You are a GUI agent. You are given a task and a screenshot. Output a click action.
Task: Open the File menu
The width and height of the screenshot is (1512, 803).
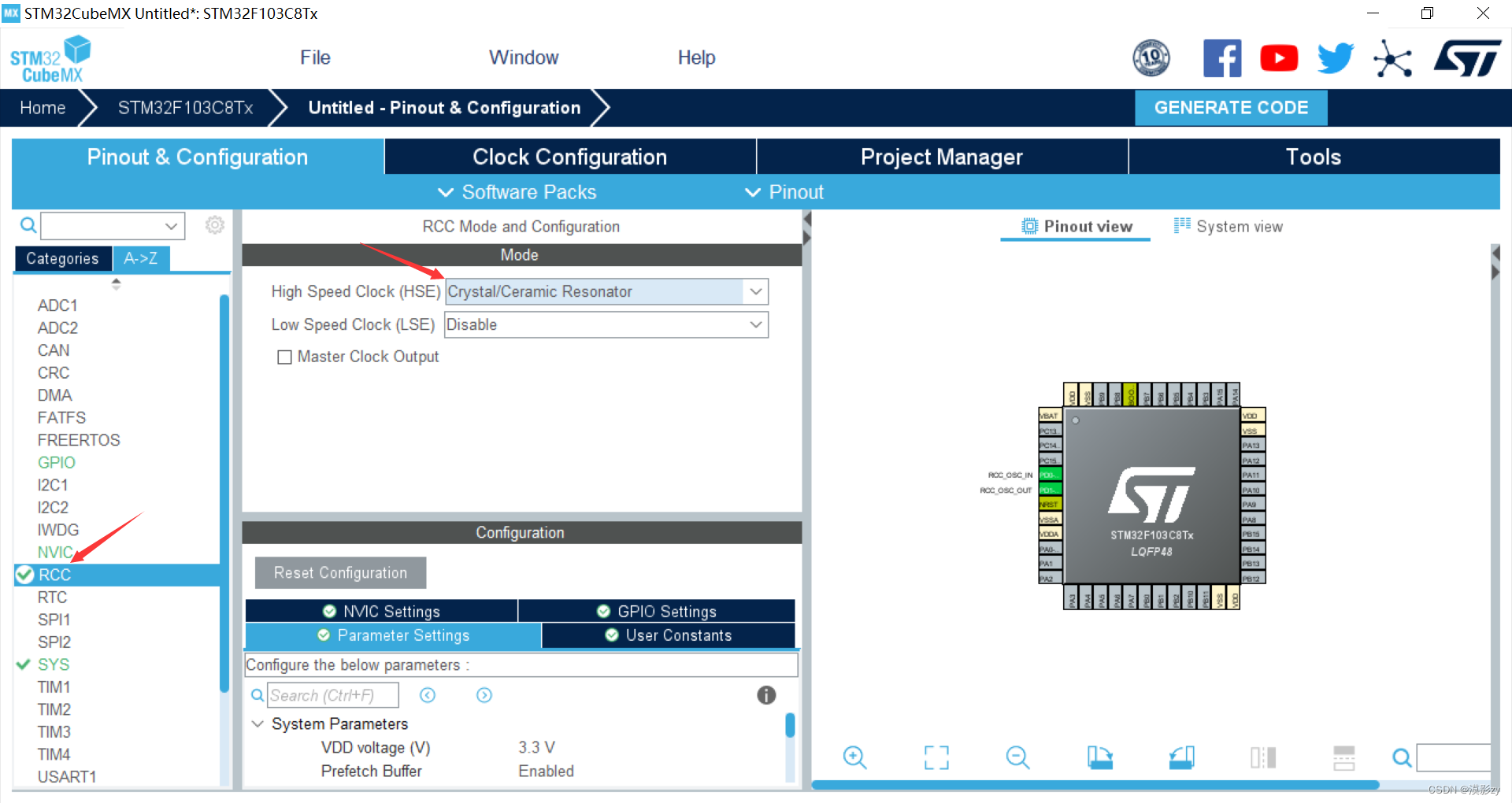click(x=315, y=57)
